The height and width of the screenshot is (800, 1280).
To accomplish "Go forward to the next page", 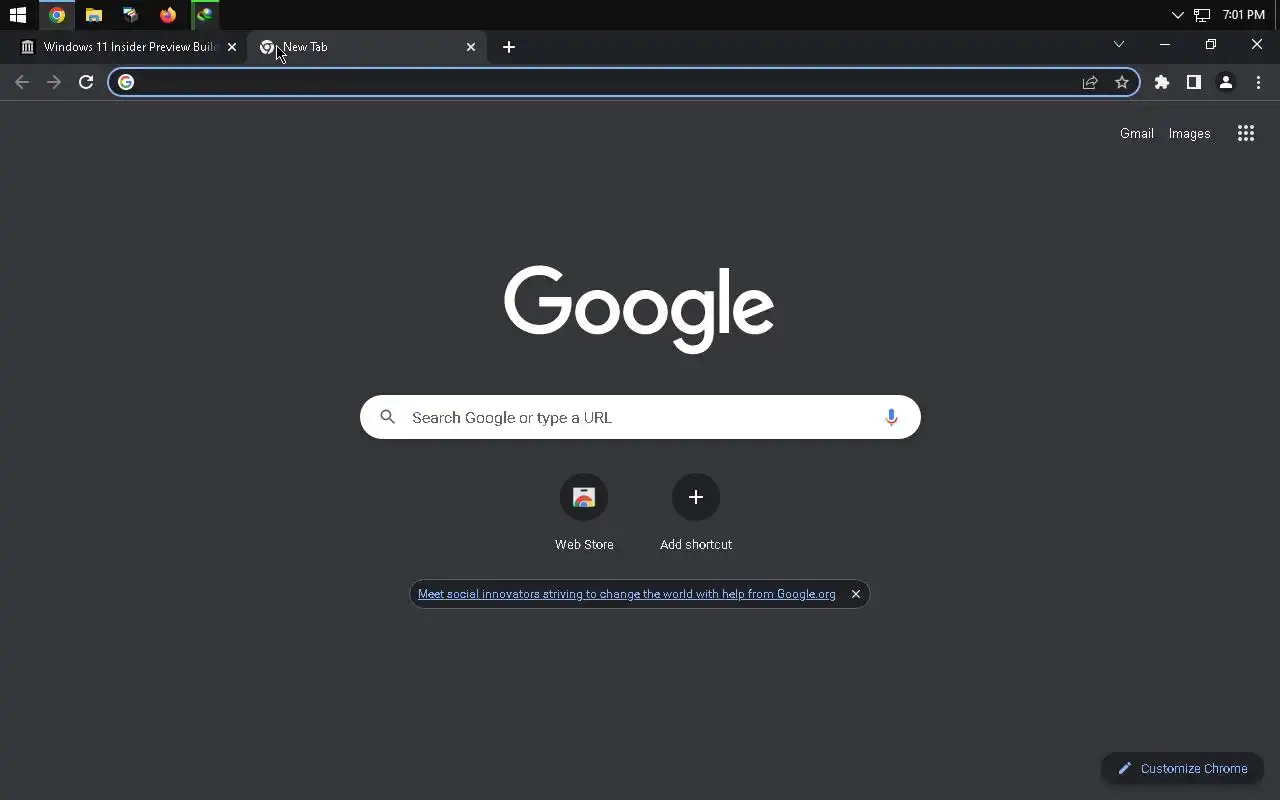I will coord(54,82).
